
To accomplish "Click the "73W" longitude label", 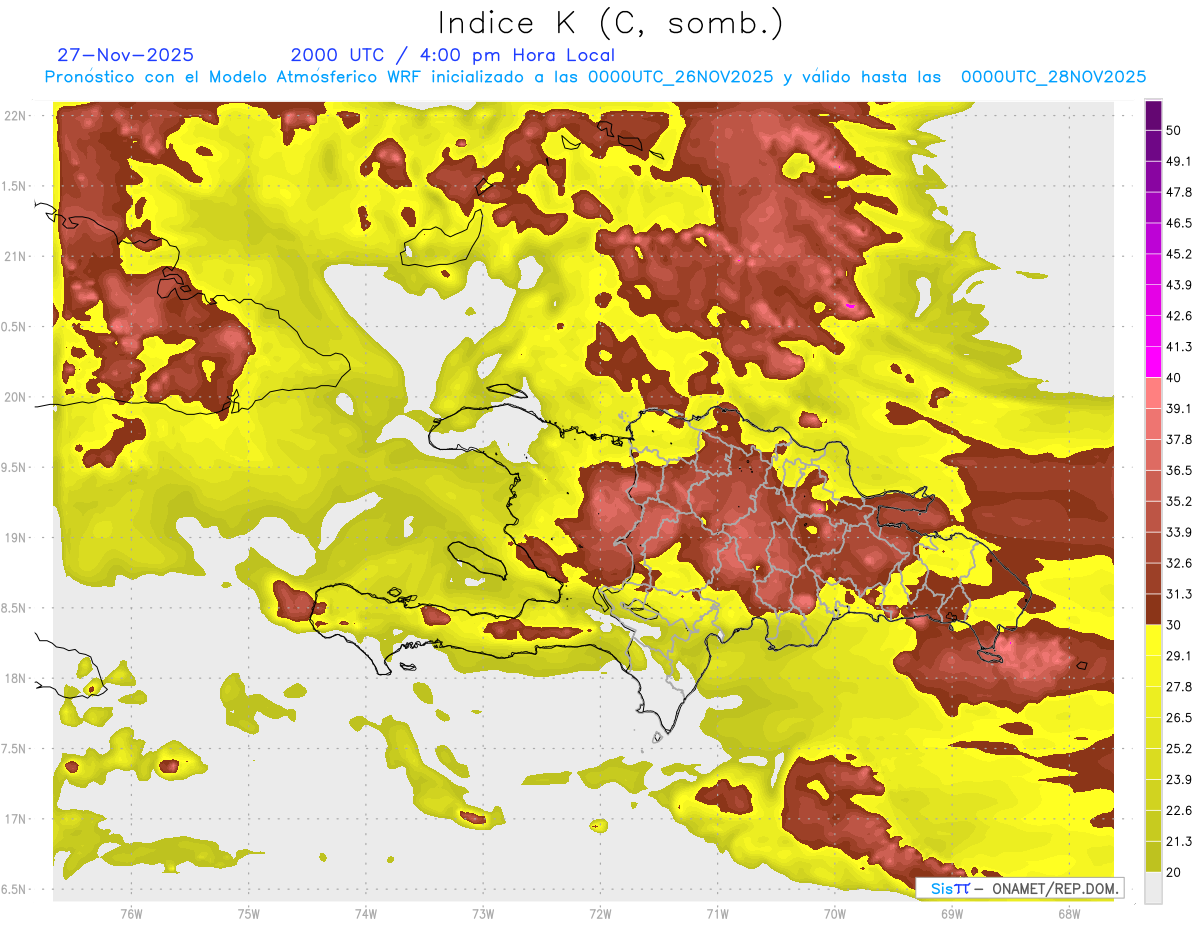I will [482, 914].
